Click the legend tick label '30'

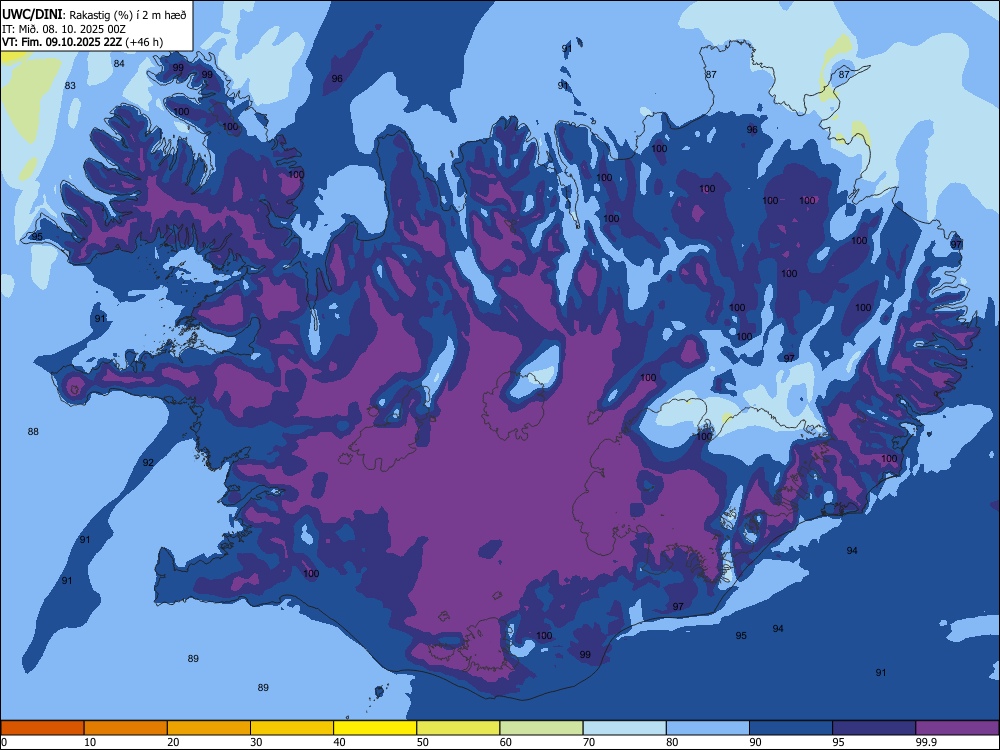click(x=256, y=742)
